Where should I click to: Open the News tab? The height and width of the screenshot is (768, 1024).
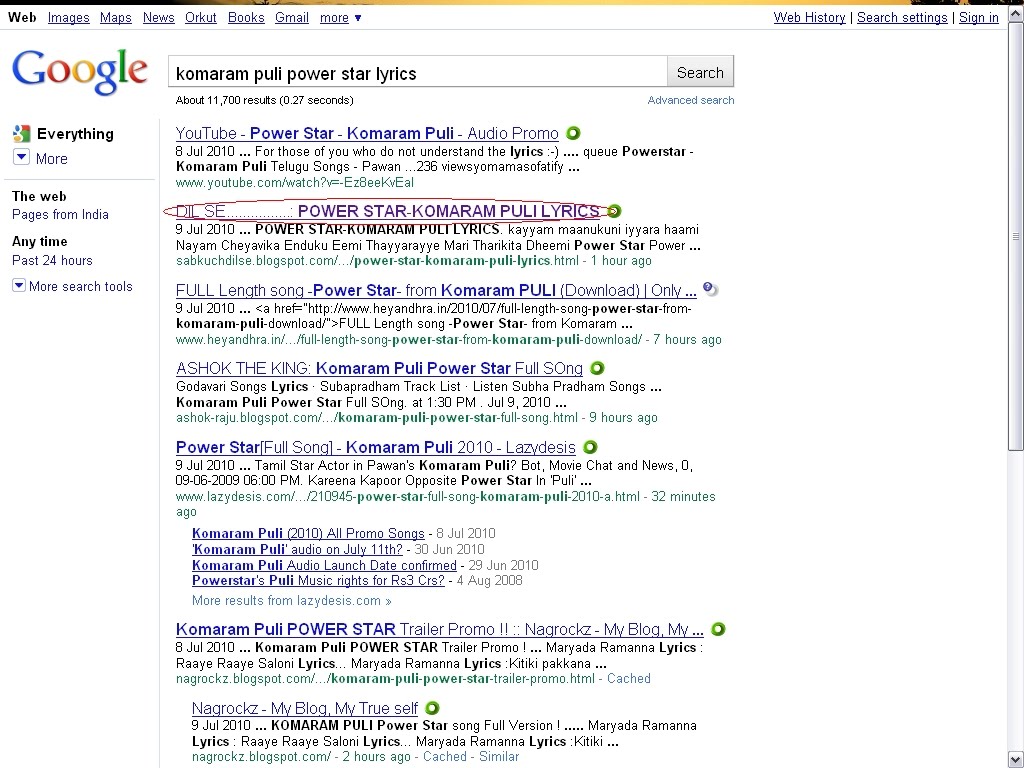click(x=159, y=18)
